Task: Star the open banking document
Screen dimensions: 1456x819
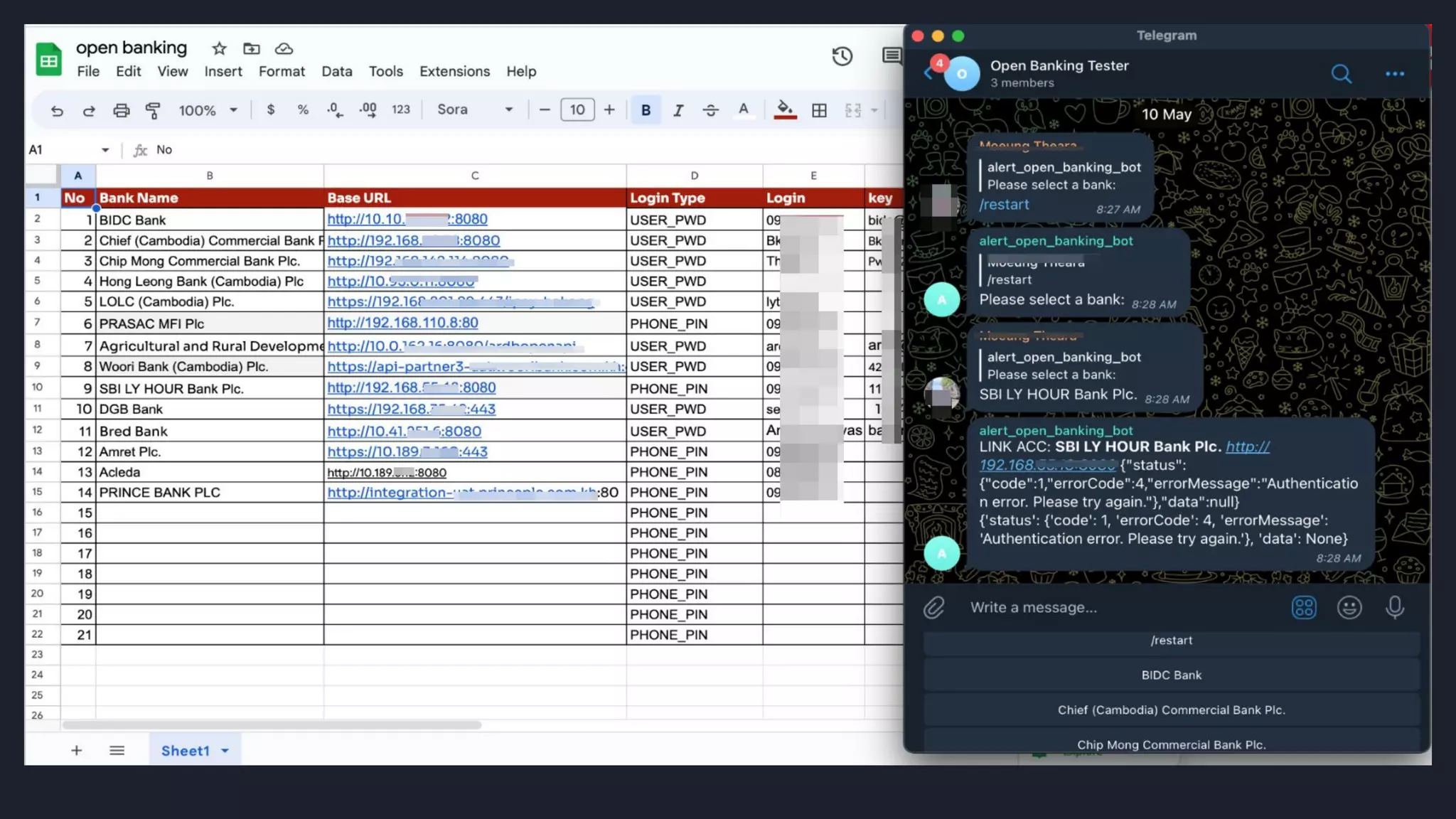Action: click(219, 48)
